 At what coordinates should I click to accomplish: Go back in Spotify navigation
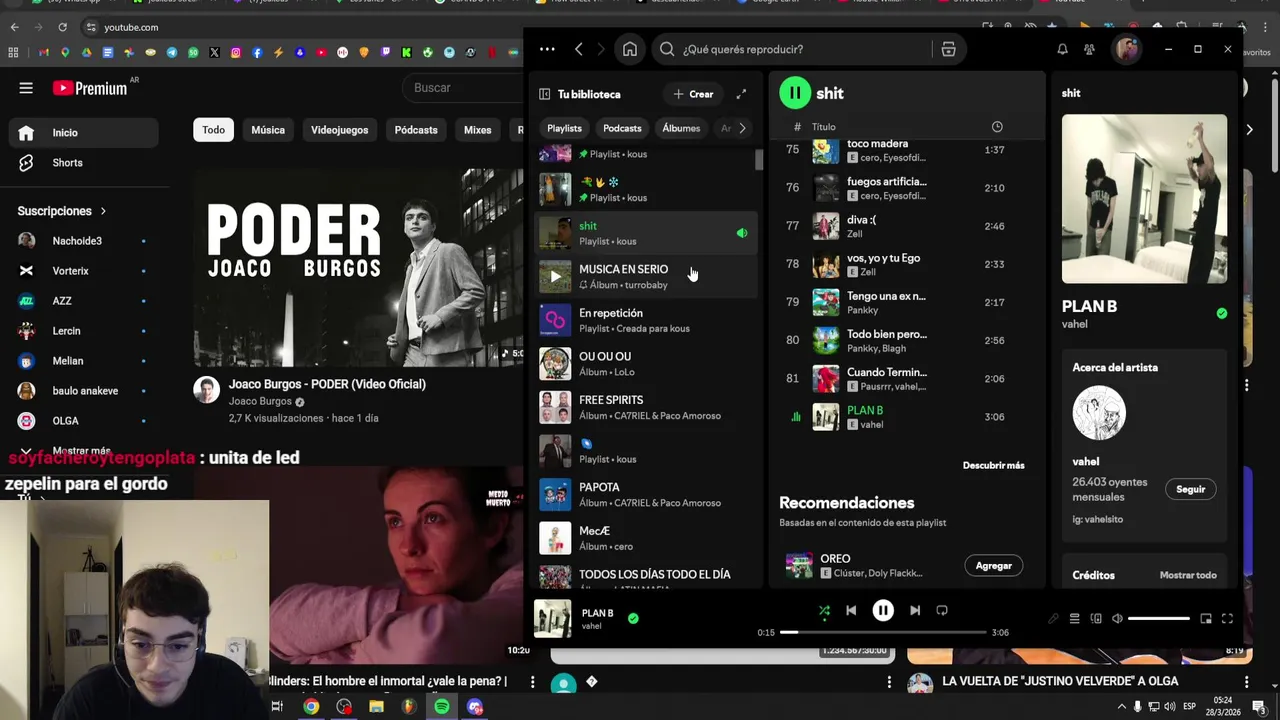579,49
